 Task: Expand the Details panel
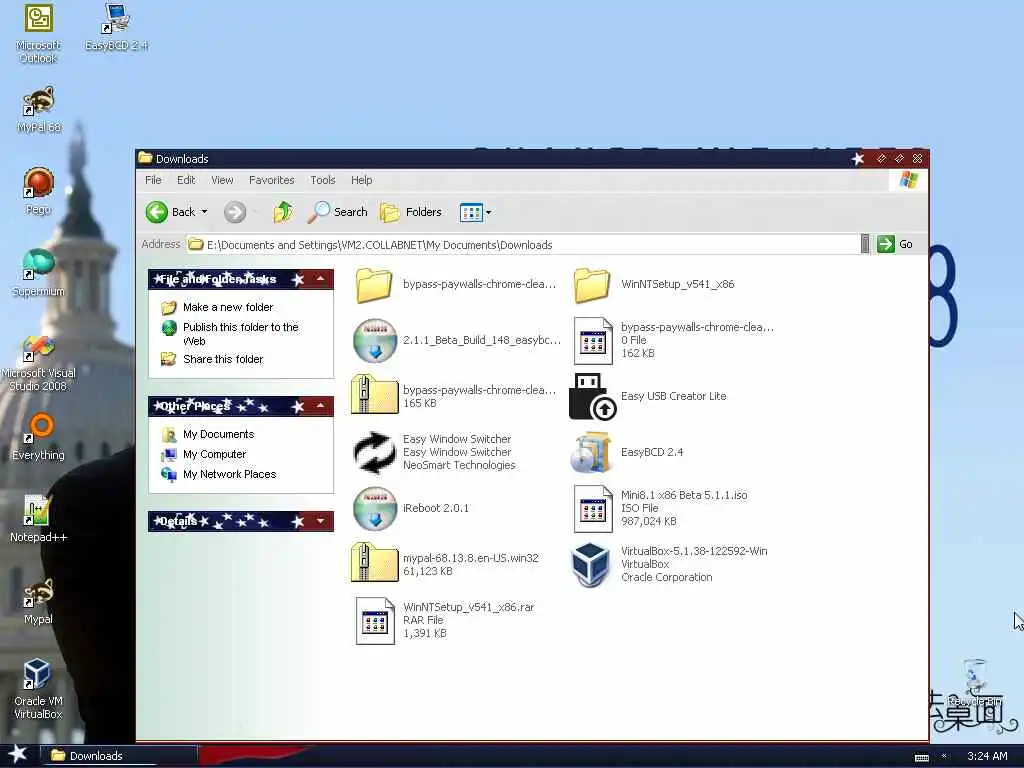[321, 520]
